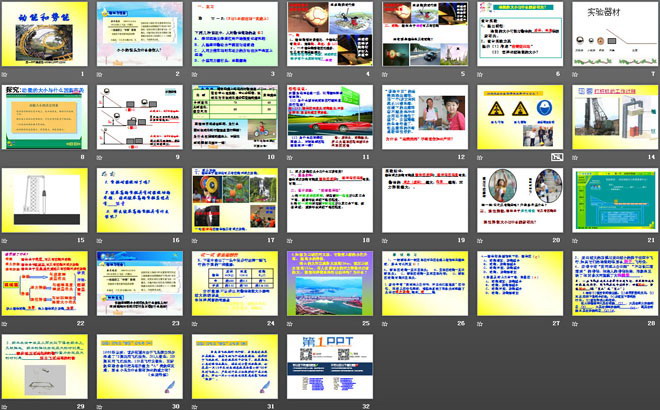Select slide 12 thumbnail with two children
This screenshot has height=410, width=660.
425,117
